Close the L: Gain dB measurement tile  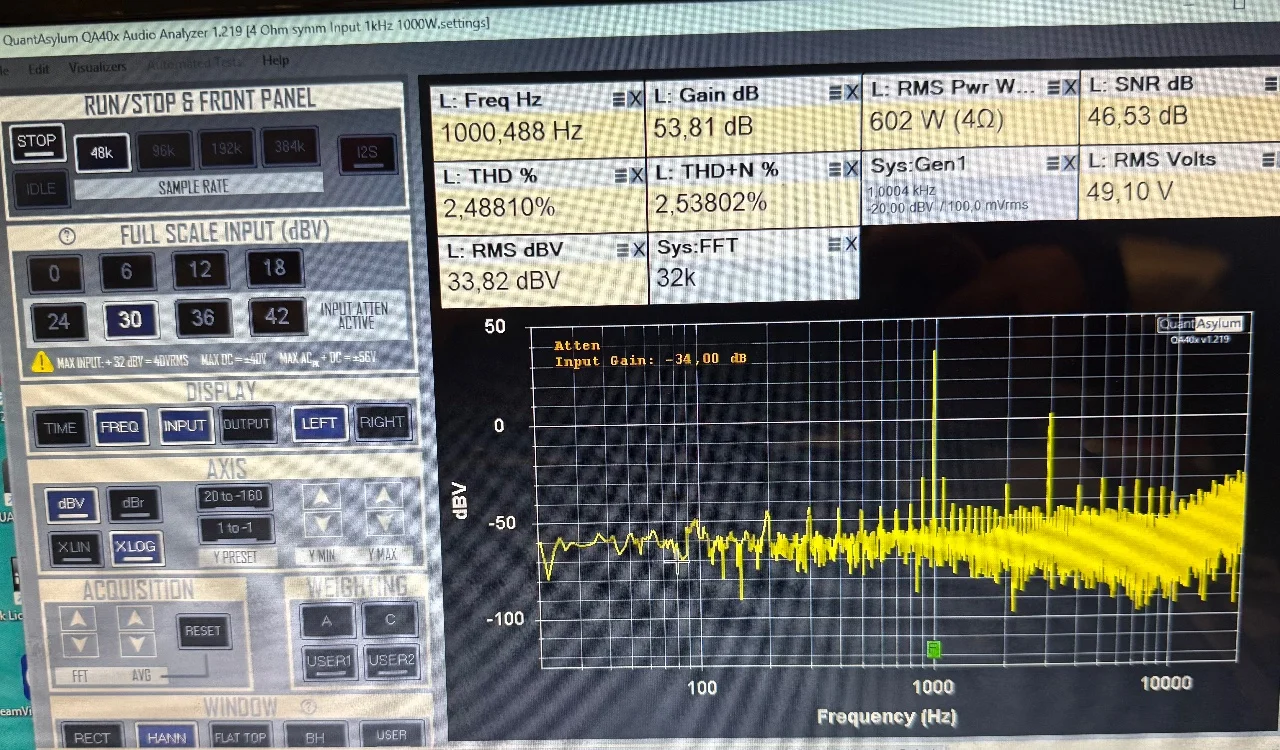[851, 92]
